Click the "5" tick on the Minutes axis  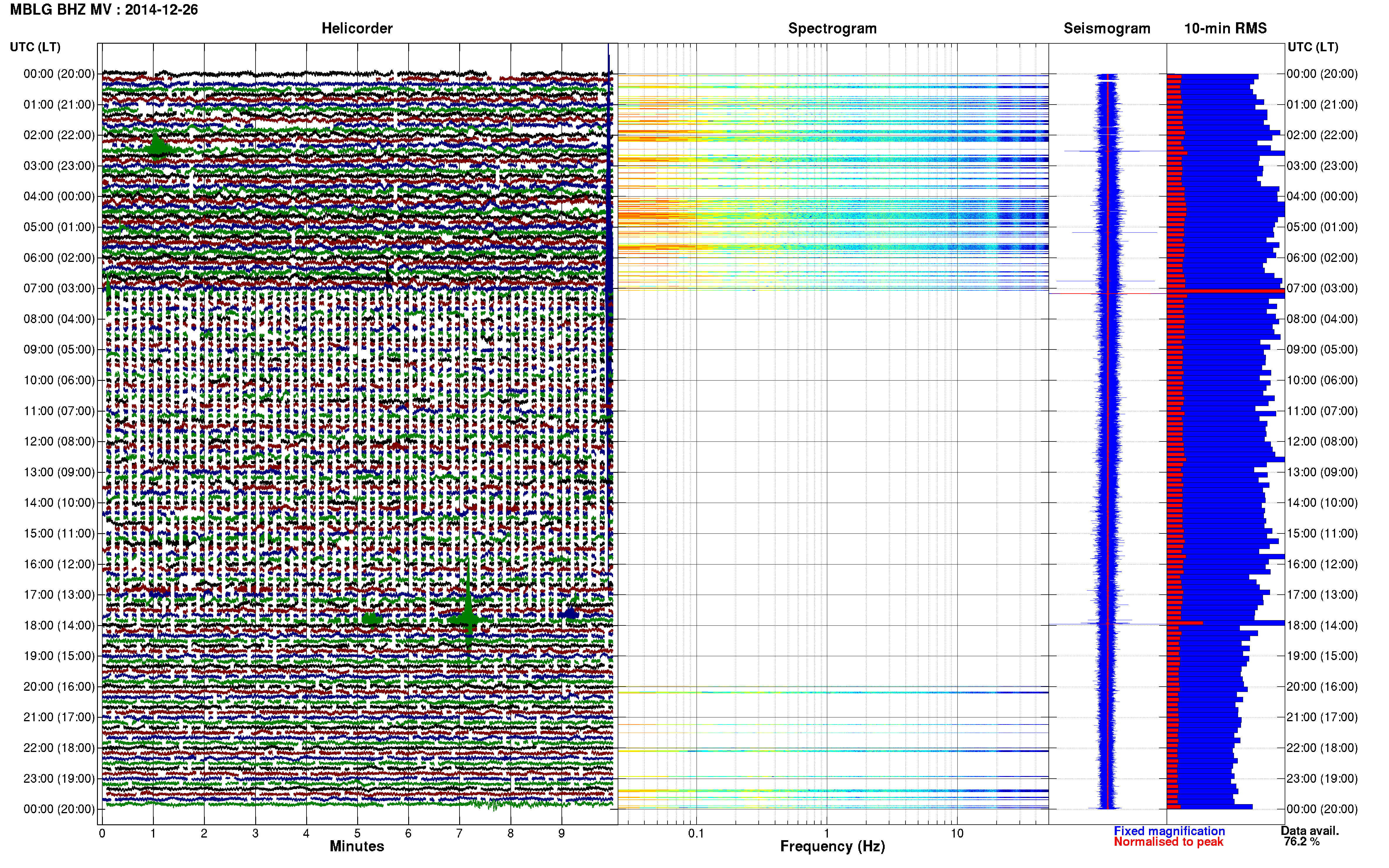[357, 833]
